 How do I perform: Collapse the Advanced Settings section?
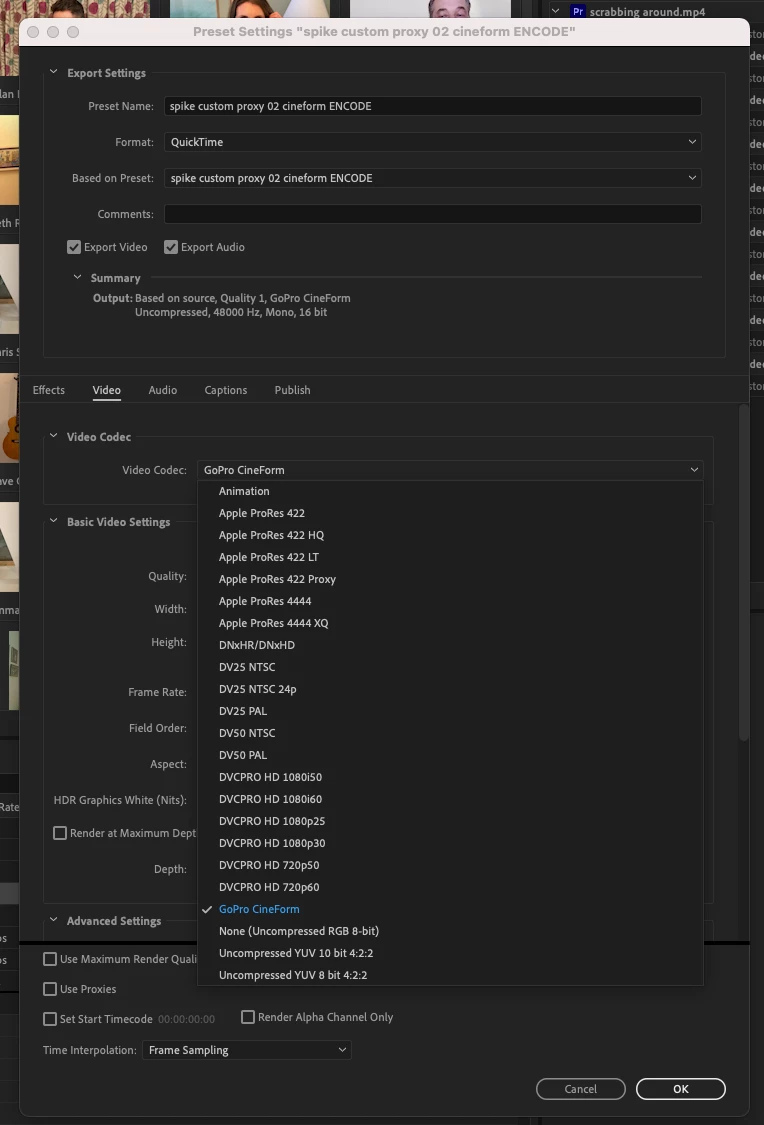coord(54,921)
